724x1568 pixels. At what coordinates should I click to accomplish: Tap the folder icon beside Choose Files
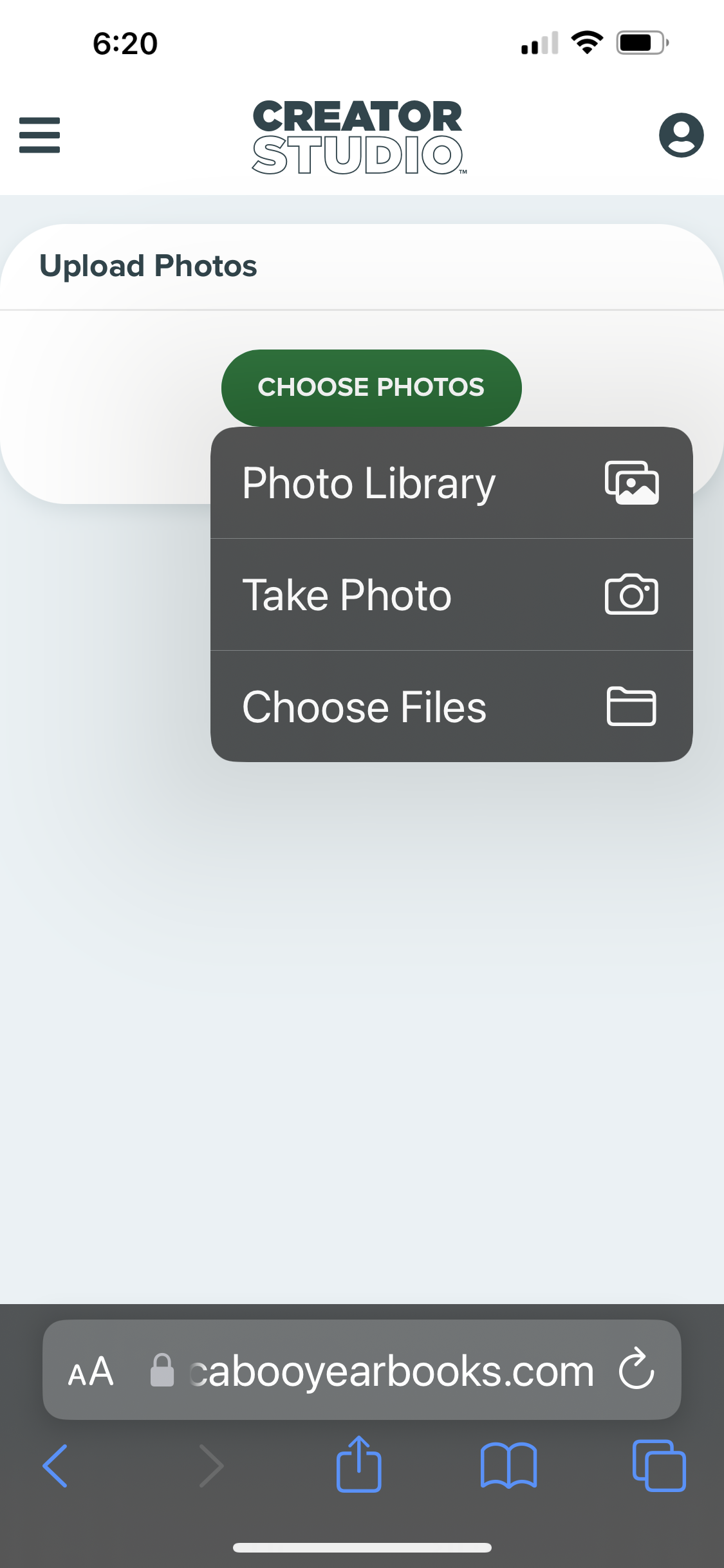(631, 707)
